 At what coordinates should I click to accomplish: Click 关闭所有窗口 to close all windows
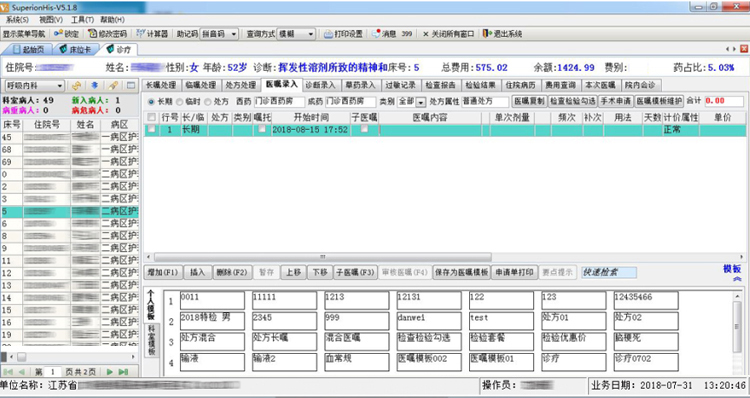448,34
